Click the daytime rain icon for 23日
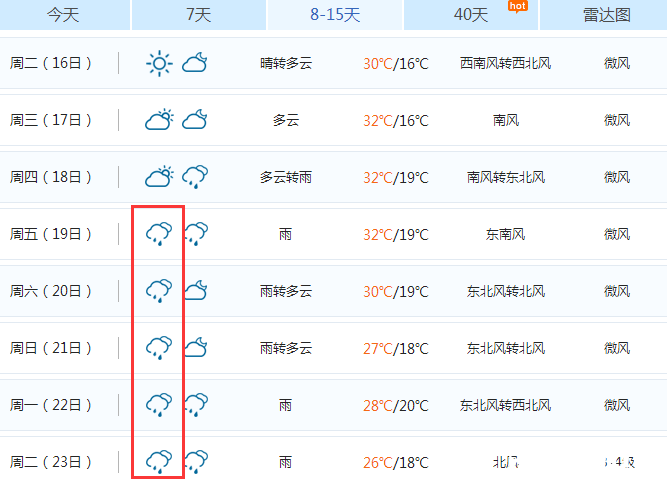 point(159,462)
